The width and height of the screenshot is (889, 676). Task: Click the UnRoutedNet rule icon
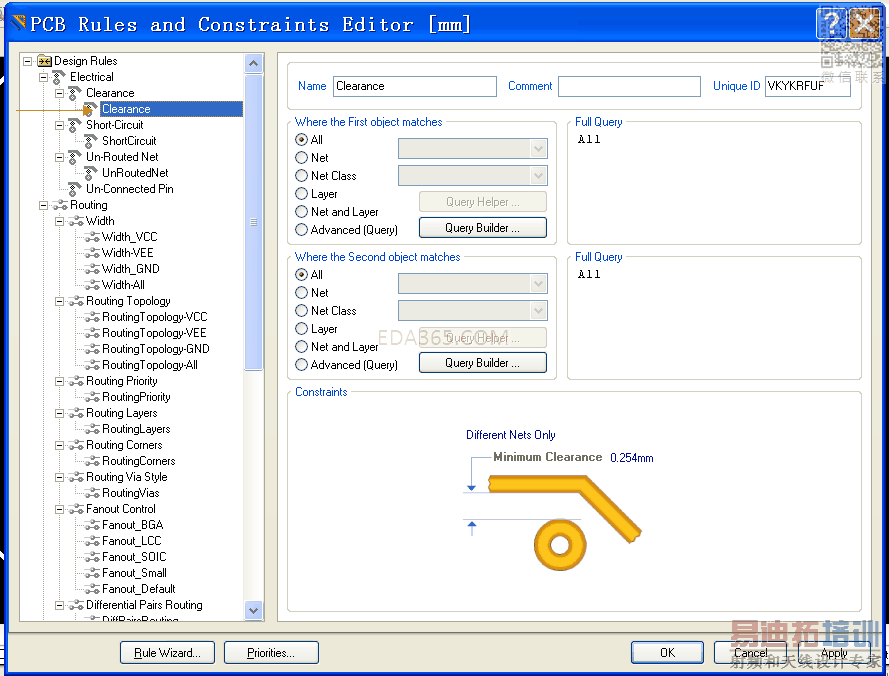91,173
